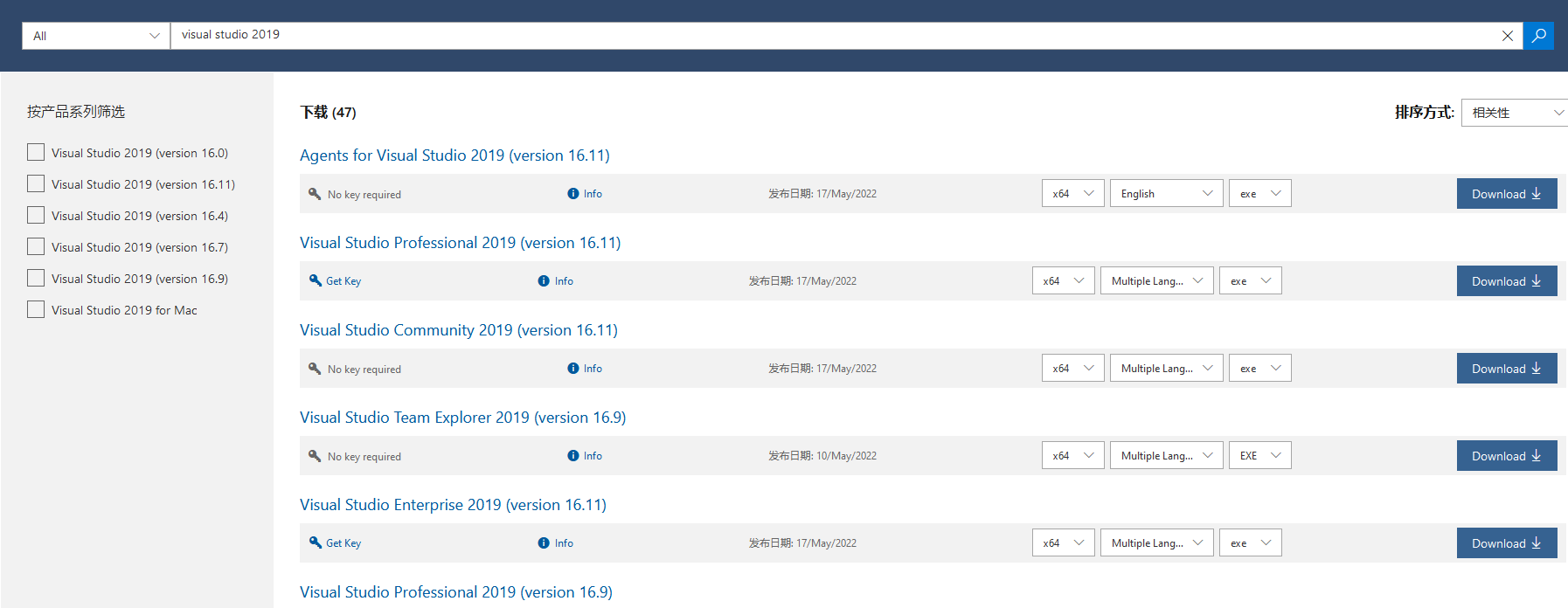The height and width of the screenshot is (608, 1568).
Task: Open language dropdown for Team Explorer 2019
Action: [x=1167, y=455]
